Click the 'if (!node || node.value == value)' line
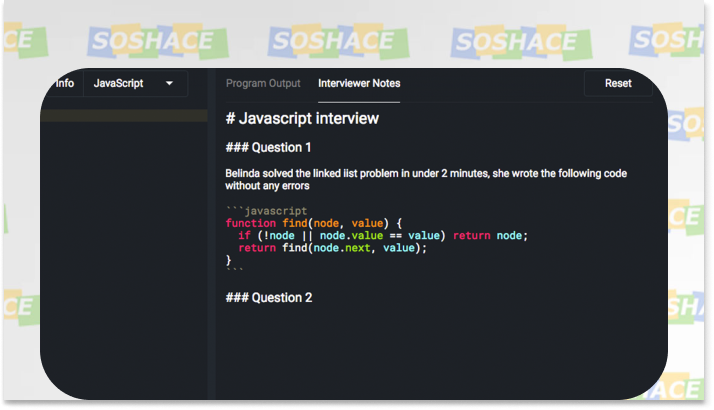714x410 pixels. (382, 236)
